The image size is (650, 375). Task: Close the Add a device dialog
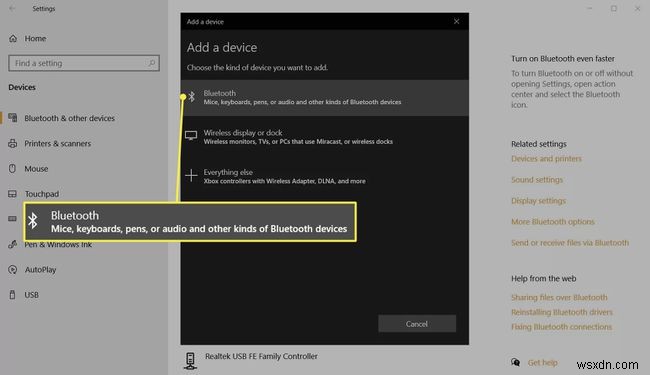(456, 22)
